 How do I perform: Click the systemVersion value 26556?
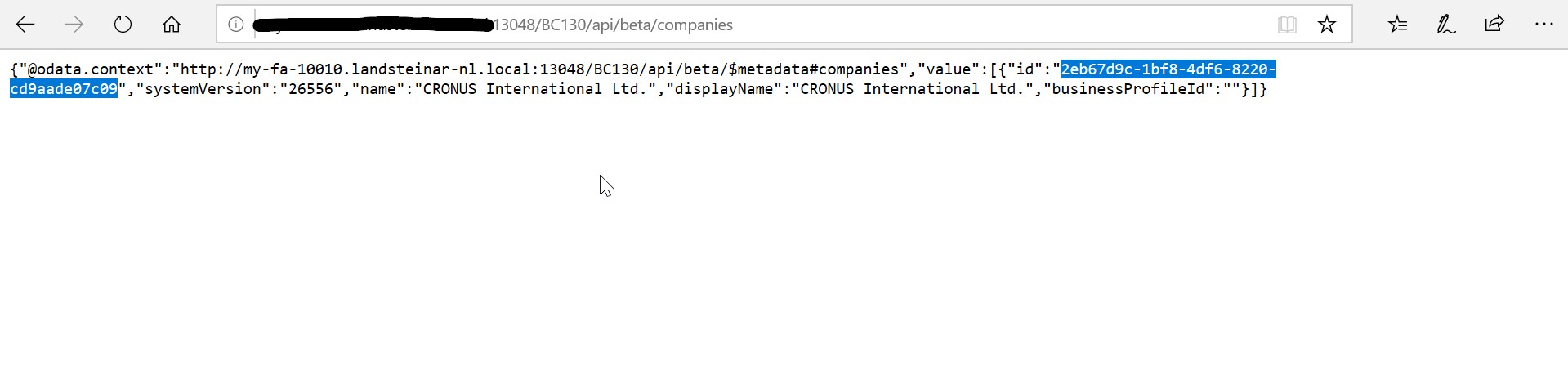310,89
